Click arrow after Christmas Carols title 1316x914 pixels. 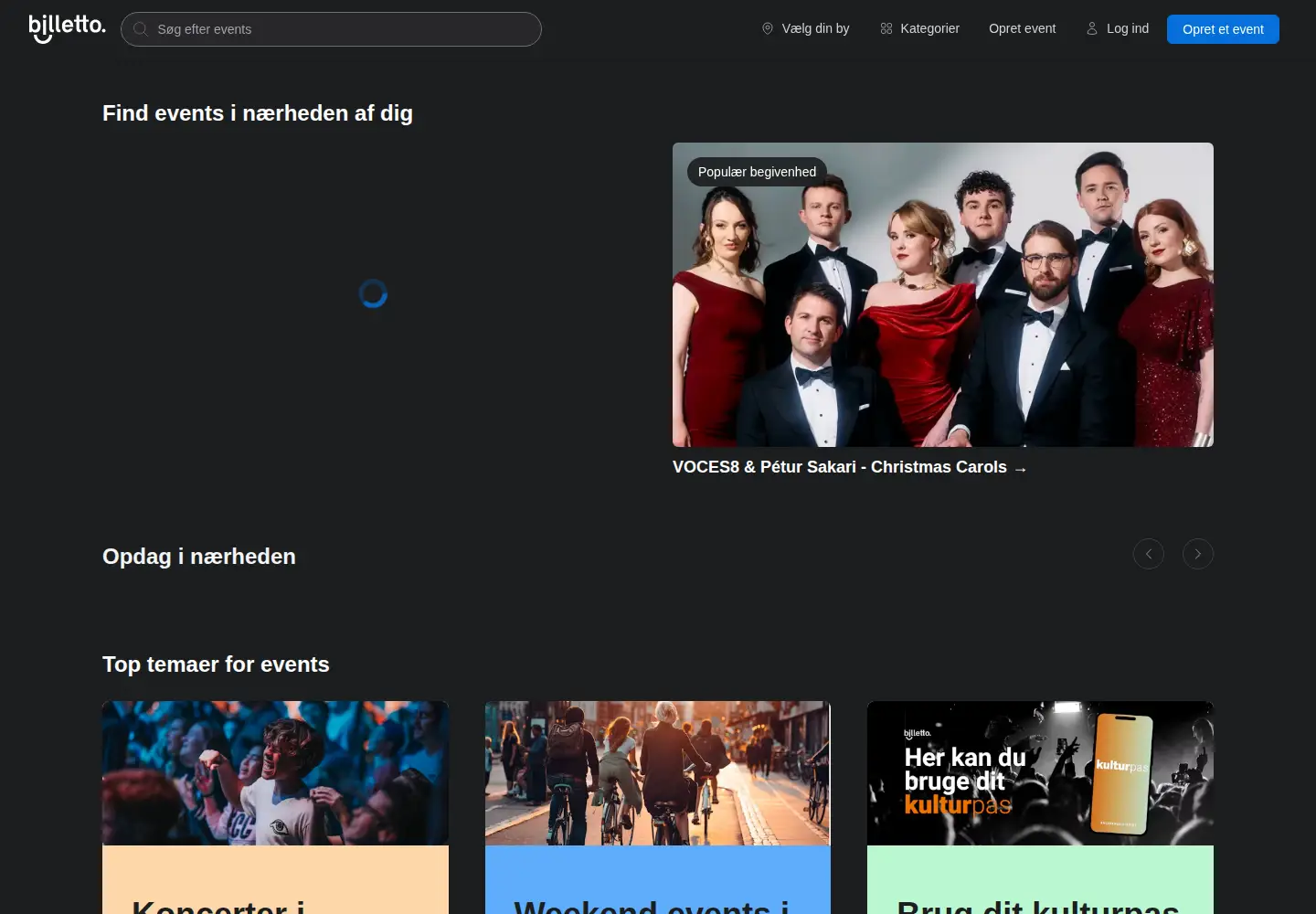(1021, 469)
